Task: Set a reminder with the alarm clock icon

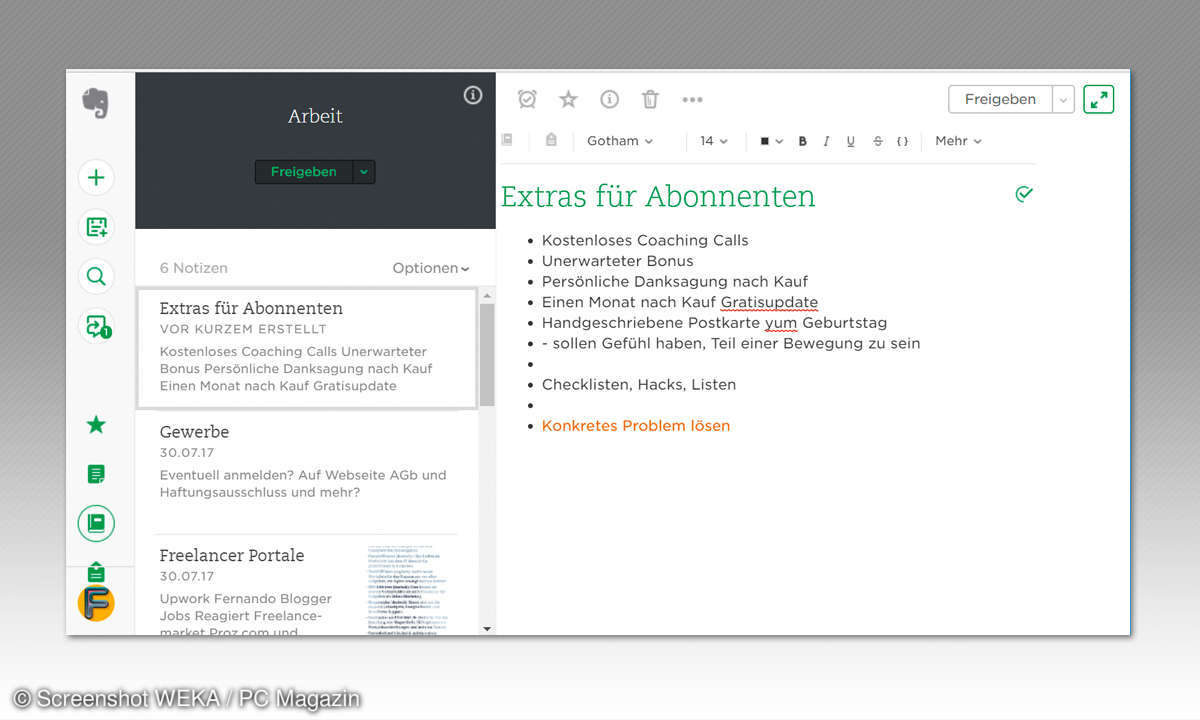Action: point(527,99)
